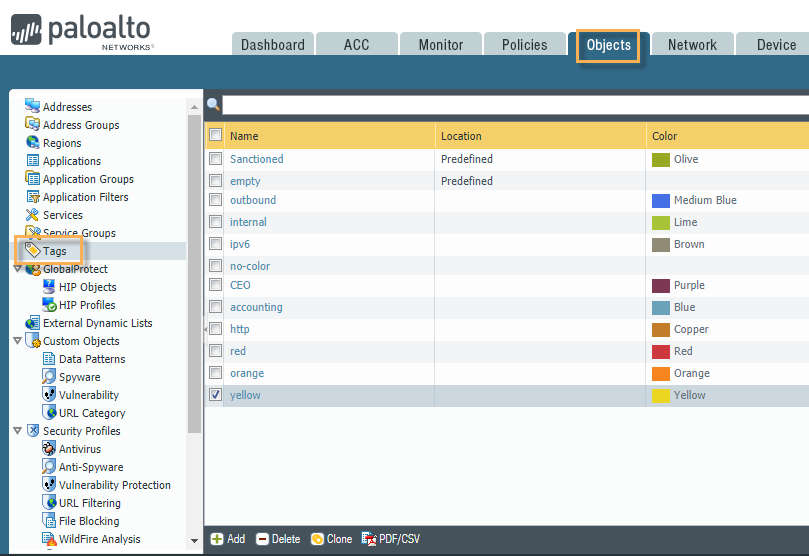Viewport: 809px width, 556px height.
Task: Check the orange tag checkbox
Action: pyautogui.click(x=215, y=373)
